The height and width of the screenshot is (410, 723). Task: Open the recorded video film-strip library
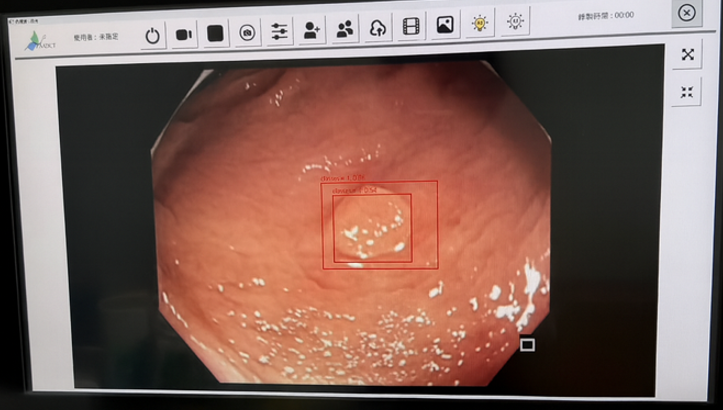(x=412, y=26)
